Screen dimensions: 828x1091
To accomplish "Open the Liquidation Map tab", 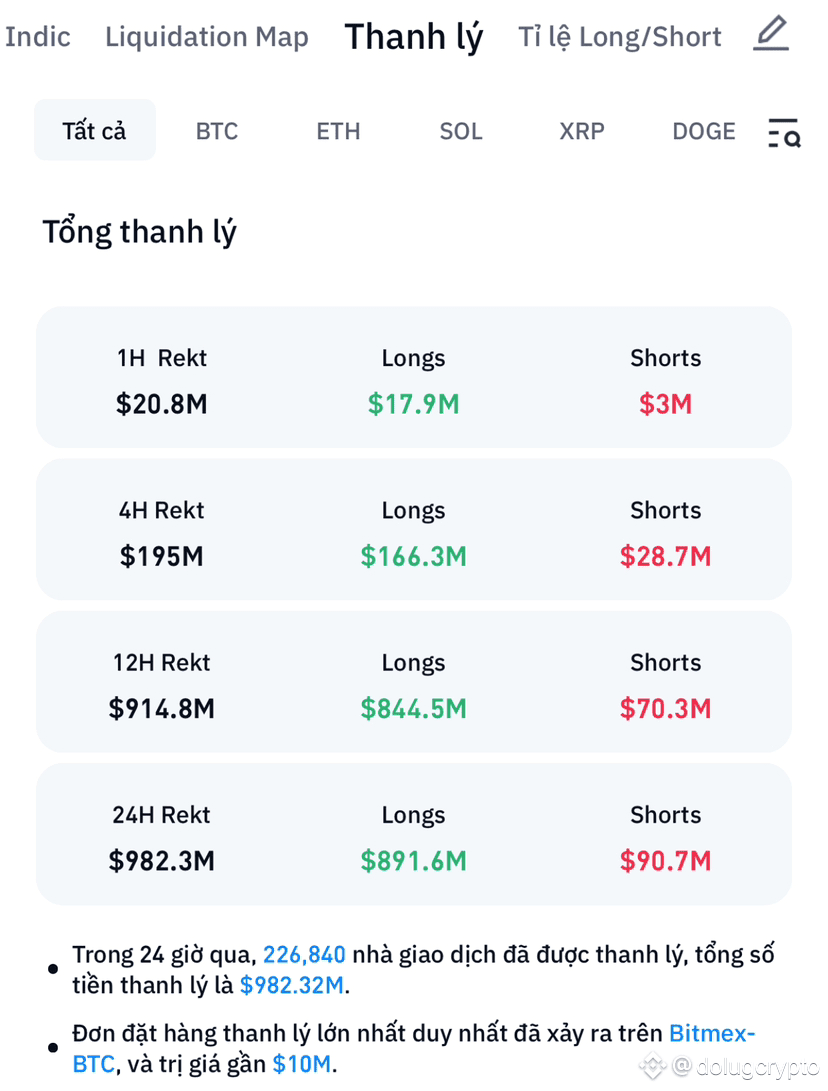I will pyautogui.click(x=207, y=36).
